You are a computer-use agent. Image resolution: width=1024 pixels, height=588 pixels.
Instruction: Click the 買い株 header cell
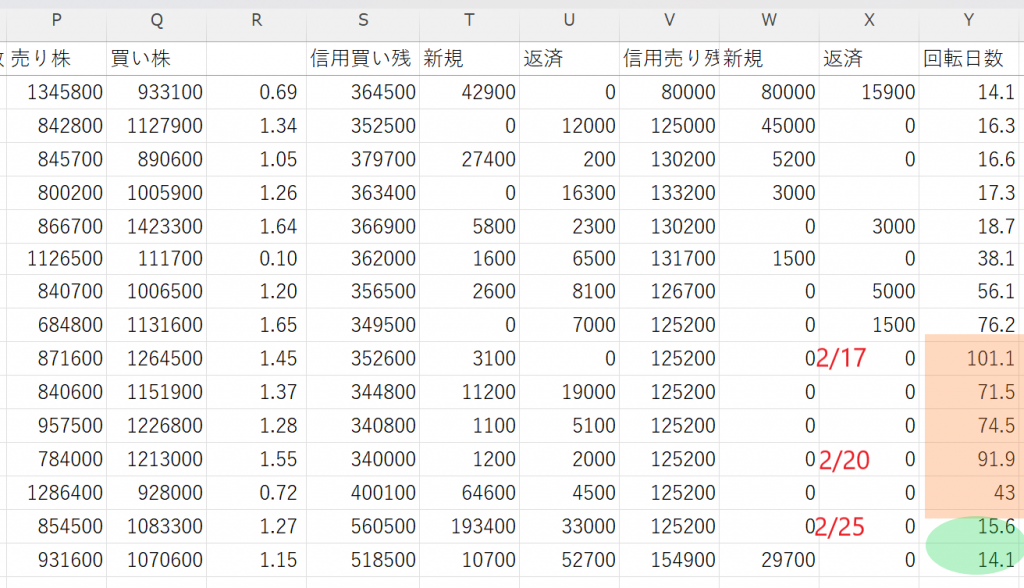(x=156, y=59)
